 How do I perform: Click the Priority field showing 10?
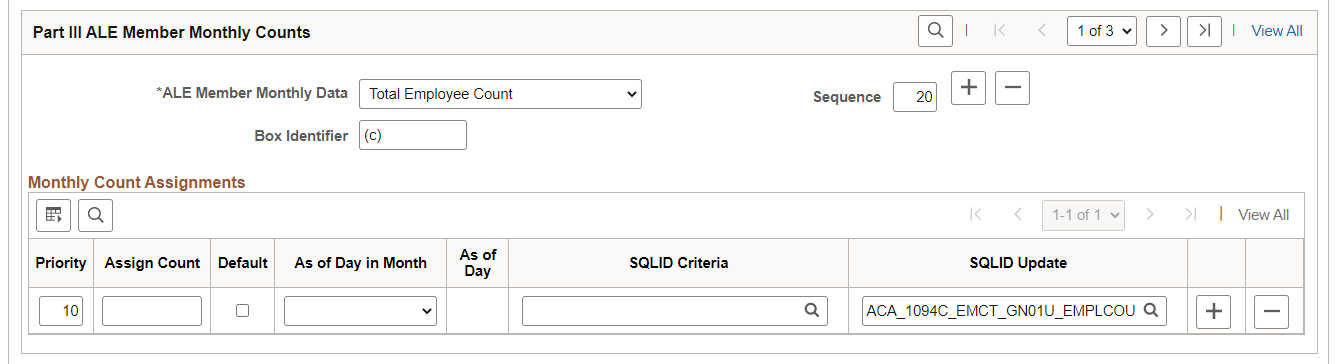tap(62, 311)
